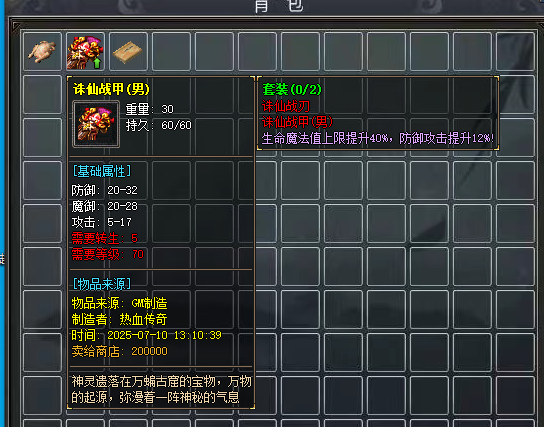This screenshot has height=427, width=544.
Task: Click the empty slot right of book item
Action: click(x=171, y=52)
